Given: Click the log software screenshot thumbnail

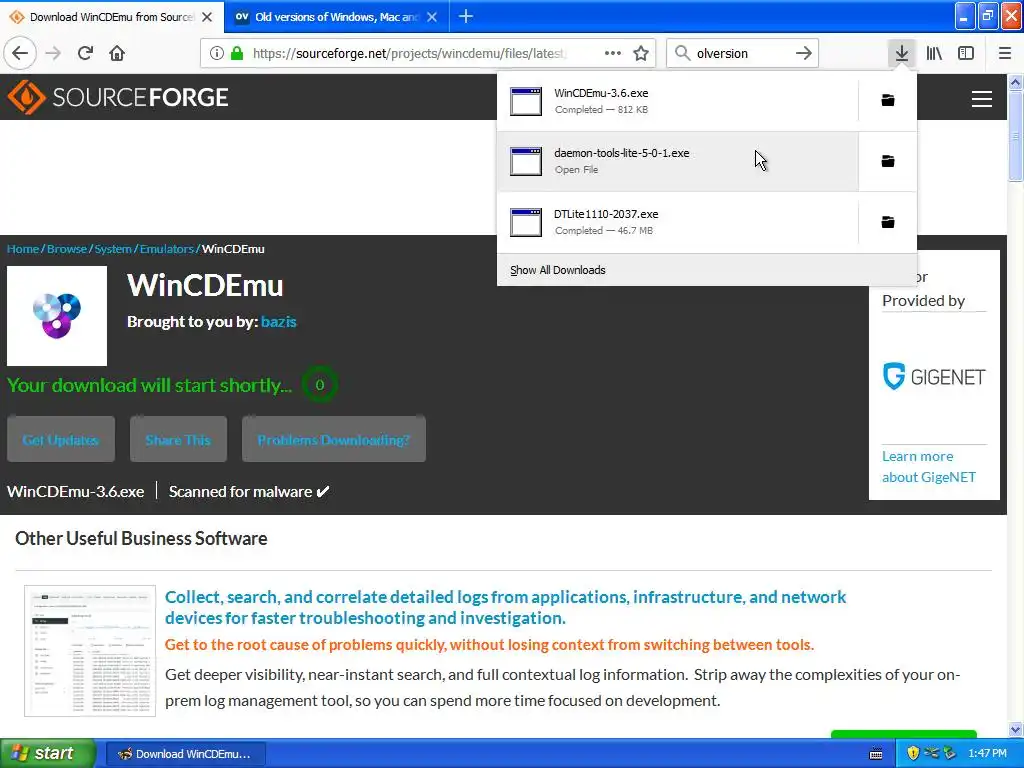Looking at the screenshot, I should click(90, 650).
